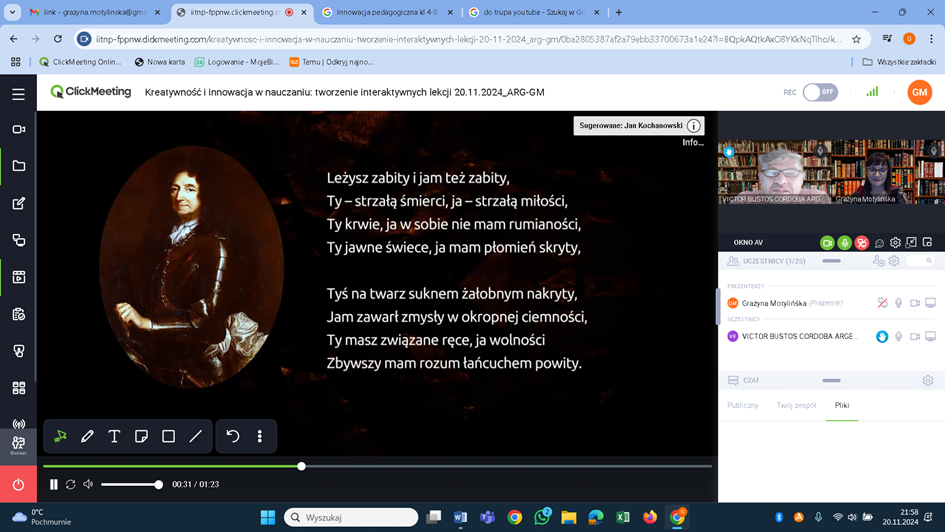This screenshot has height=532, width=945.
Task: Open the video player icon in sidebar
Action: (19, 277)
